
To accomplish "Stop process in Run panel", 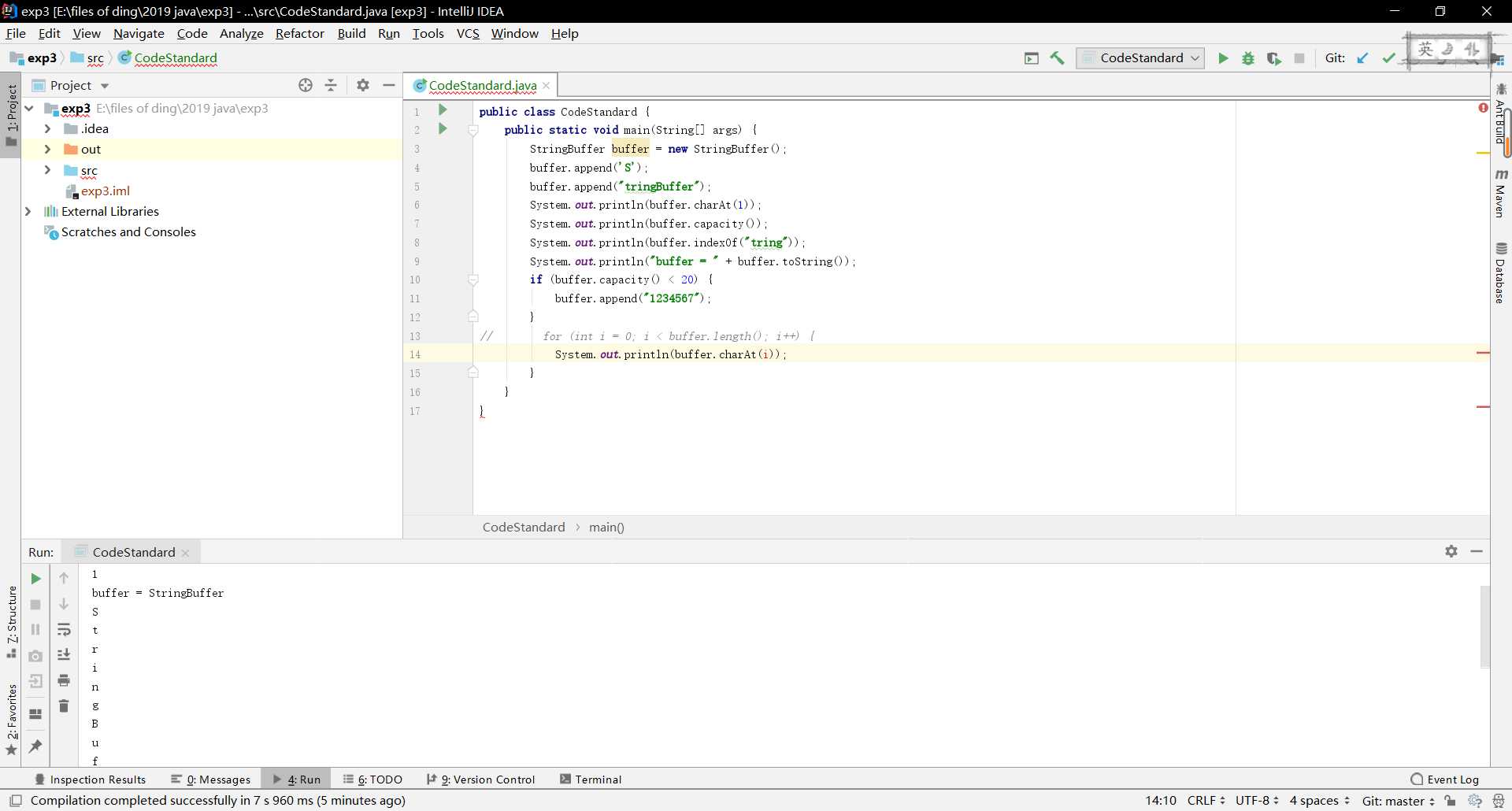I will point(35,605).
